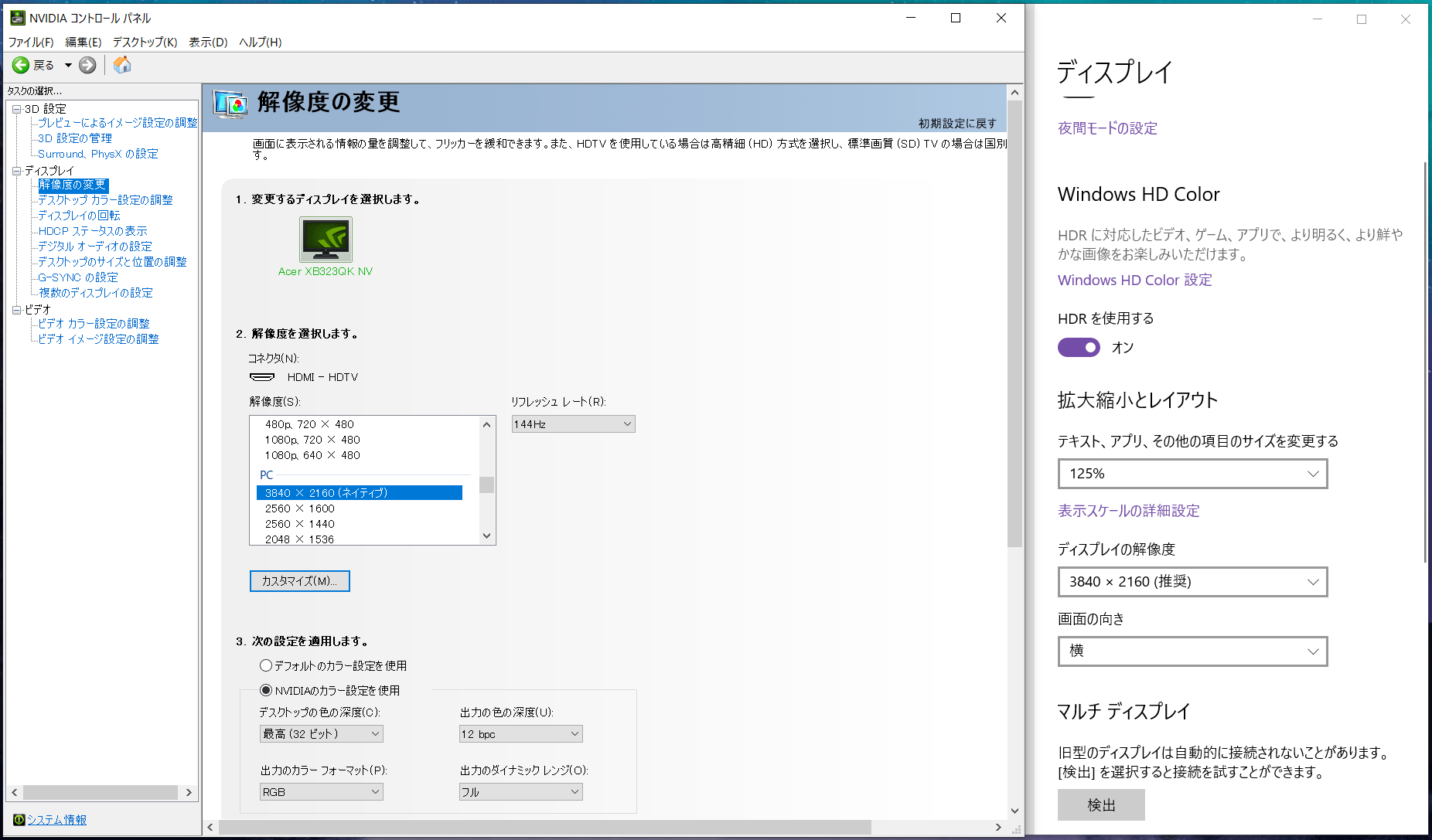
Task: Click 初期設定に戻す link
Action: coord(957,124)
